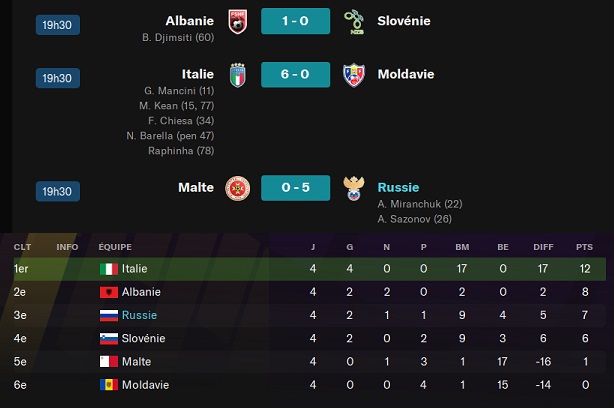Click the Albania team crest icon

tap(237, 21)
